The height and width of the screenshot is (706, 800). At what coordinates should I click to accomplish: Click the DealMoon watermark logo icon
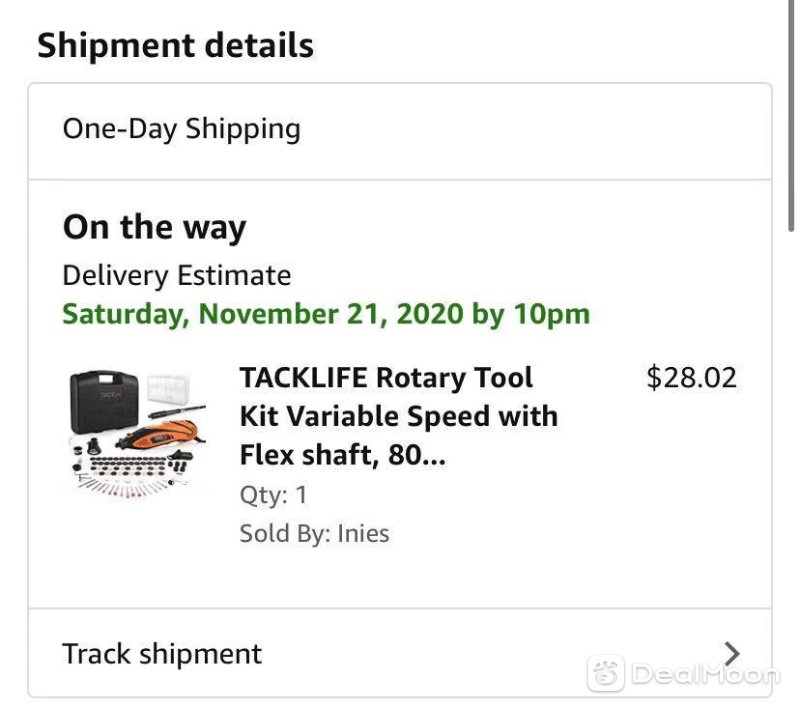click(x=606, y=673)
